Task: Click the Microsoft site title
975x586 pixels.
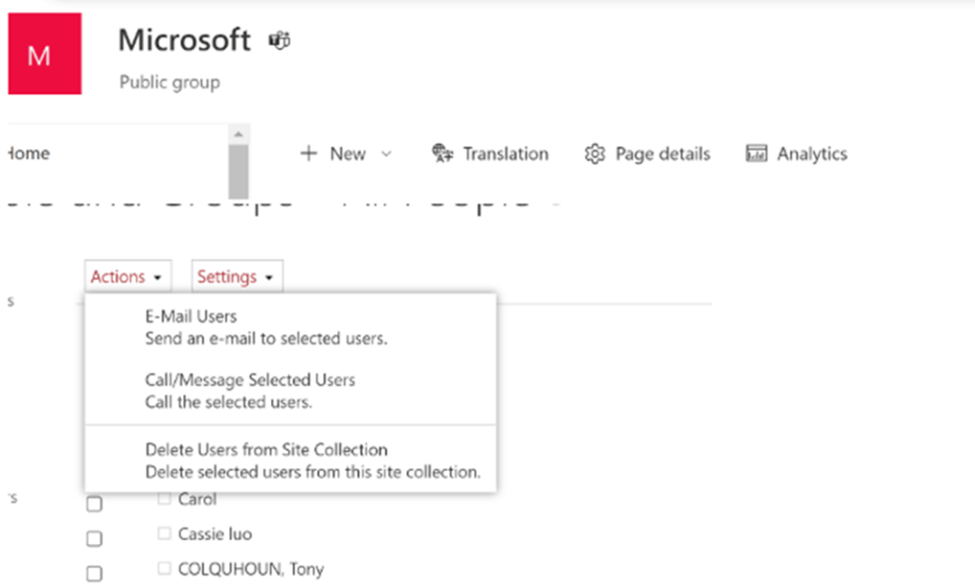Action: (185, 40)
